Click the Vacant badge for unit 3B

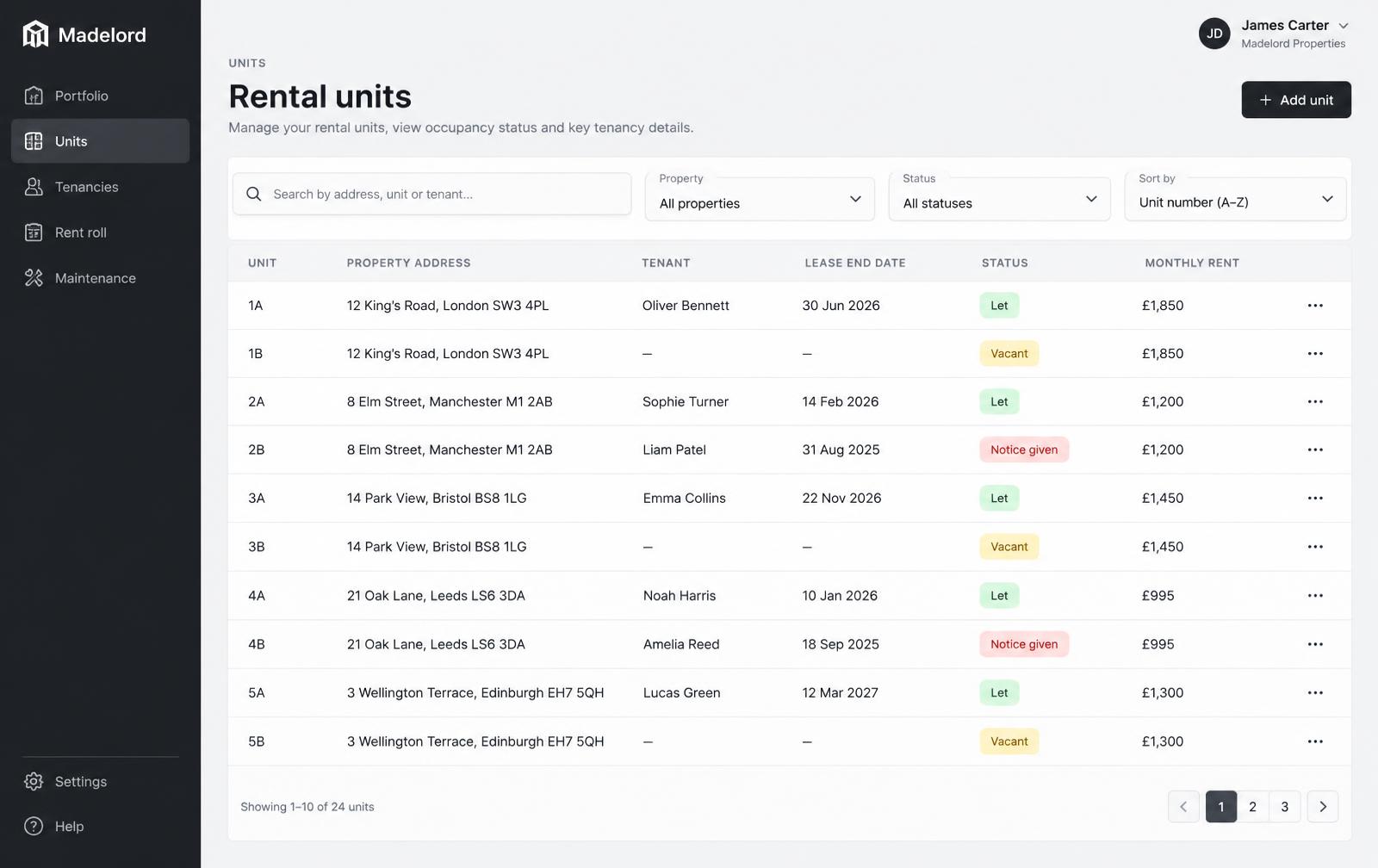[1009, 547]
